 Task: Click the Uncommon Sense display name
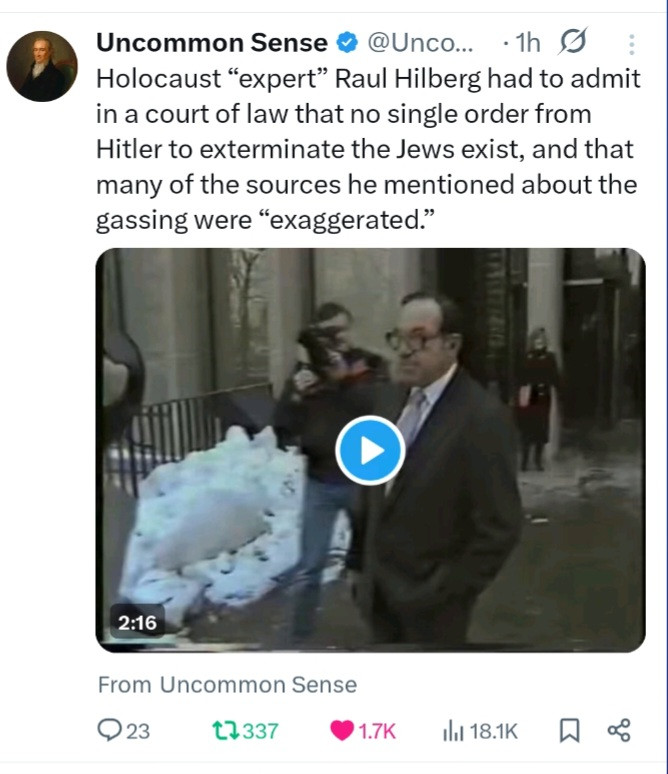(x=211, y=43)
